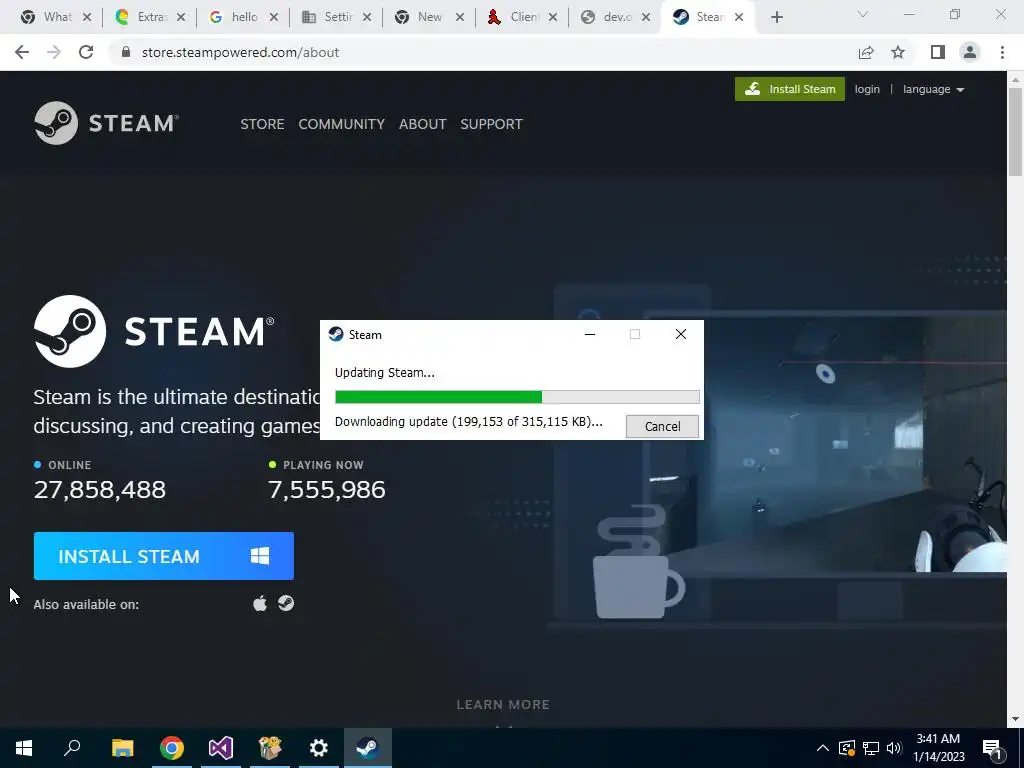Share this page via the share icon

(x=866, y=52)
